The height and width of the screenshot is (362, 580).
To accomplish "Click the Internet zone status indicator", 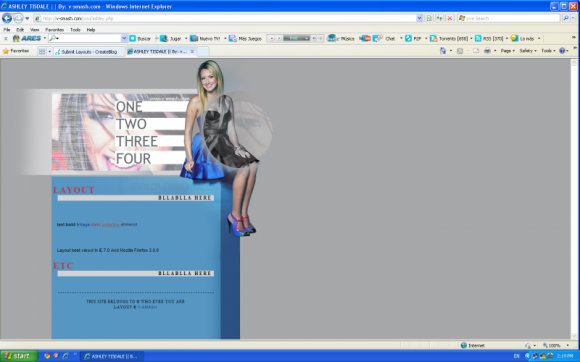I will (x=472, y=345).
